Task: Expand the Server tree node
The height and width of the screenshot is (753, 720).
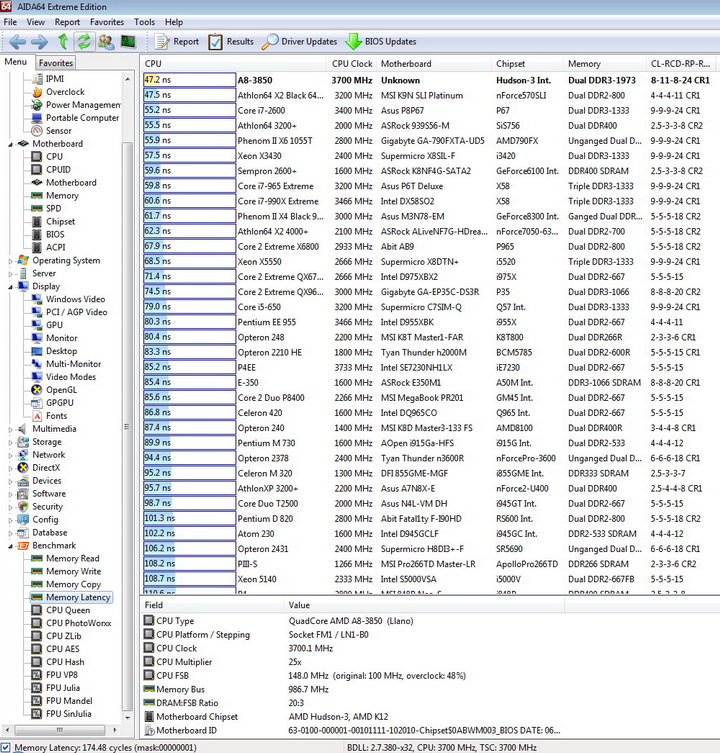Action: pos(11,274)
